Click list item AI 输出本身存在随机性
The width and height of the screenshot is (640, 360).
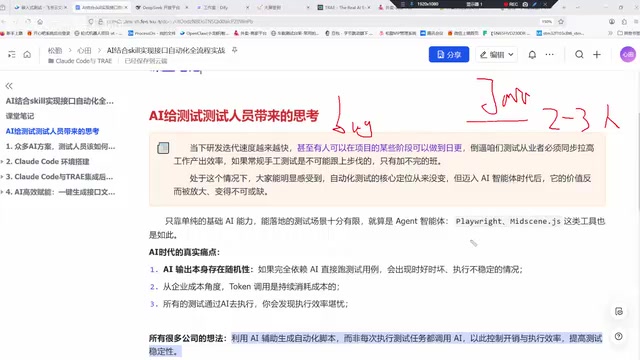coord(342,269)
